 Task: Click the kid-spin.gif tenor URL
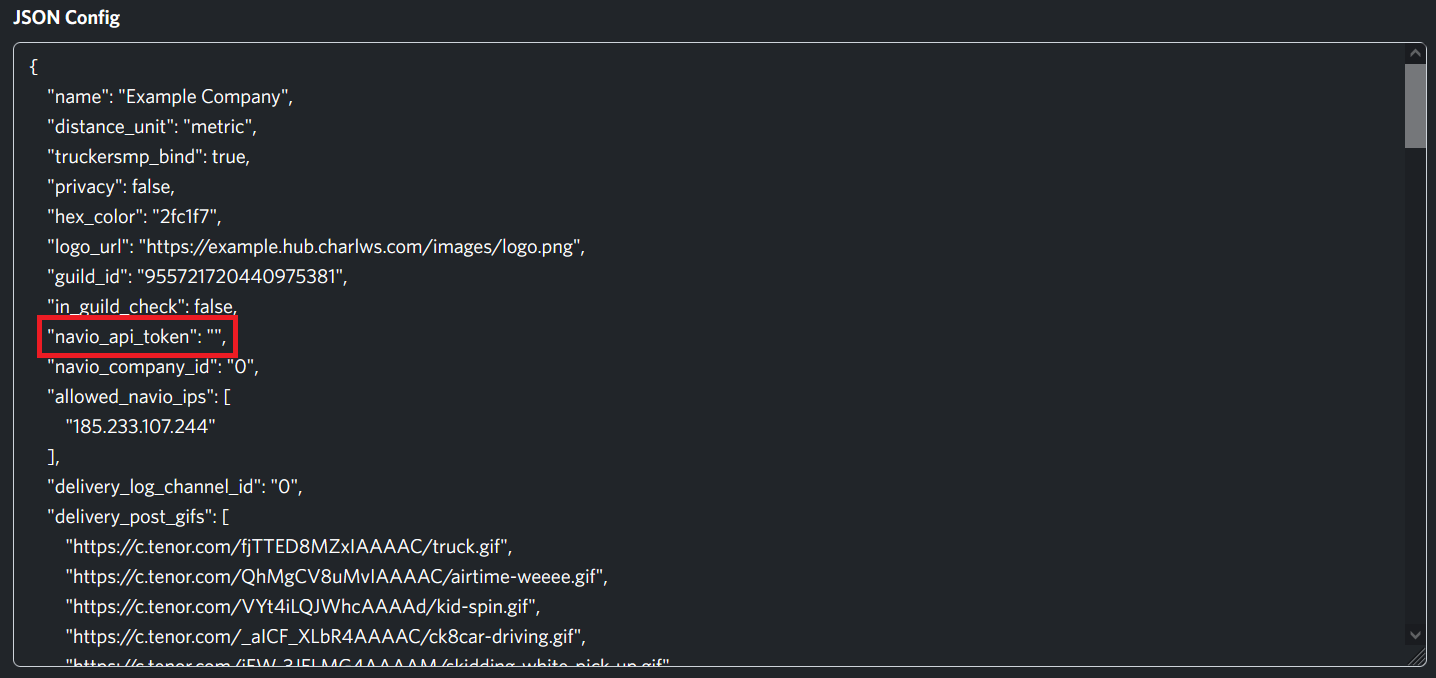point(302,607)
